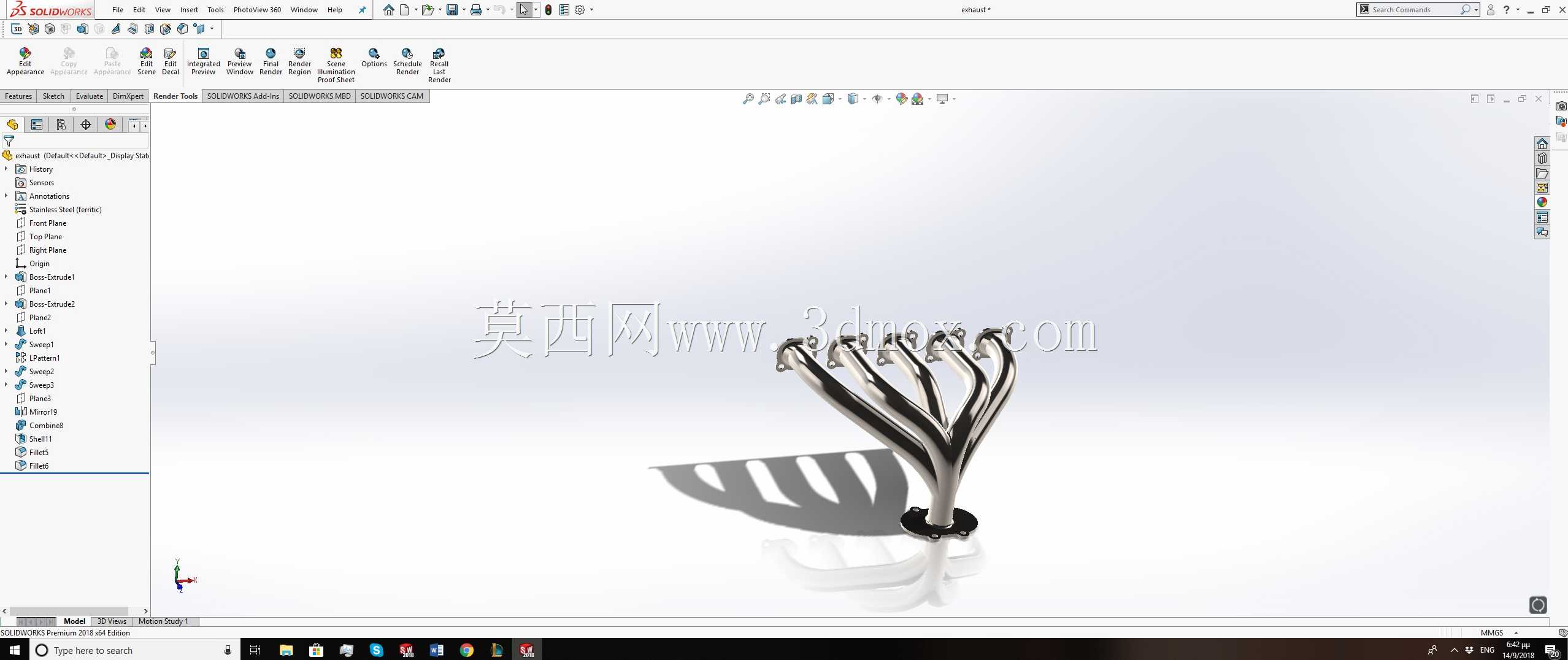Expand the History folder
1568x660 pixels.
pyautogui.click(x=6, y=169)
